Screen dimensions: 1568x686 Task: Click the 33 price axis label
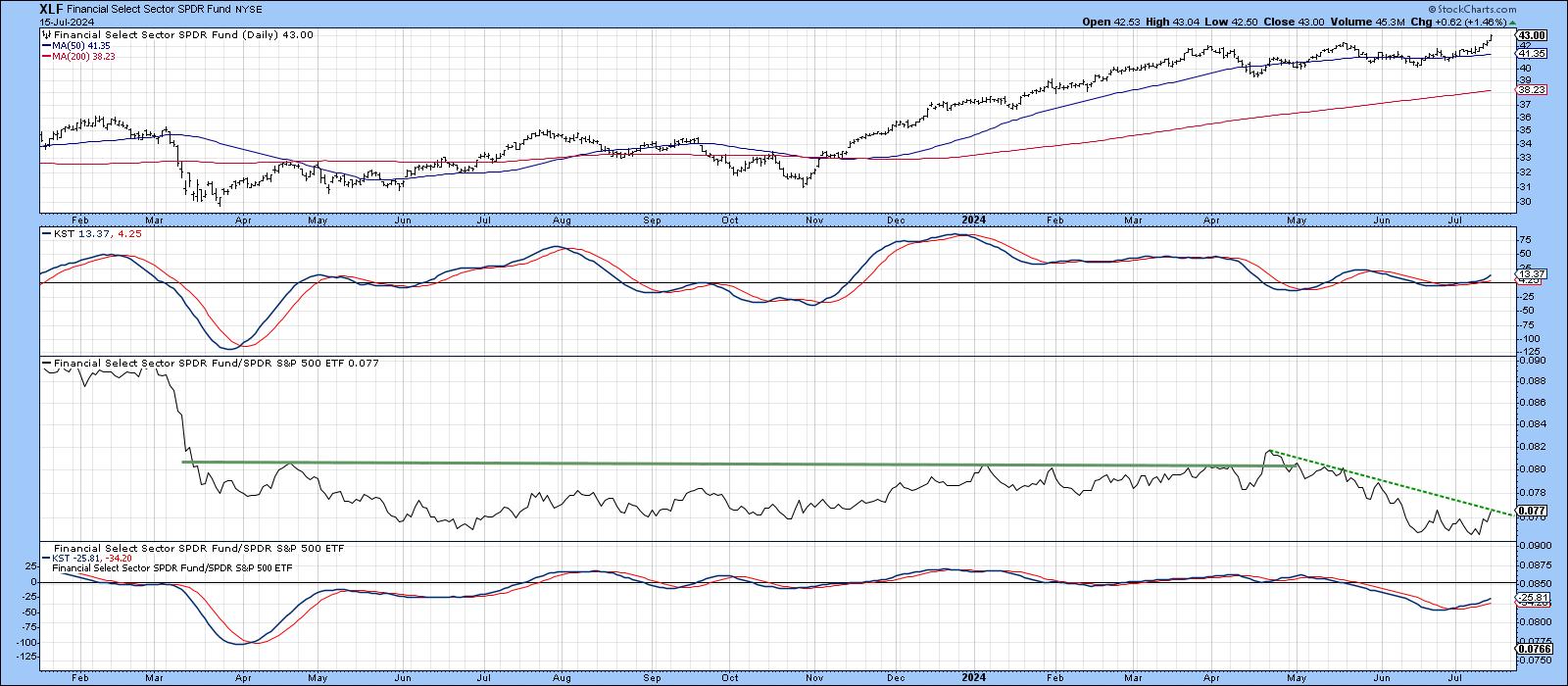point(1524,158)
